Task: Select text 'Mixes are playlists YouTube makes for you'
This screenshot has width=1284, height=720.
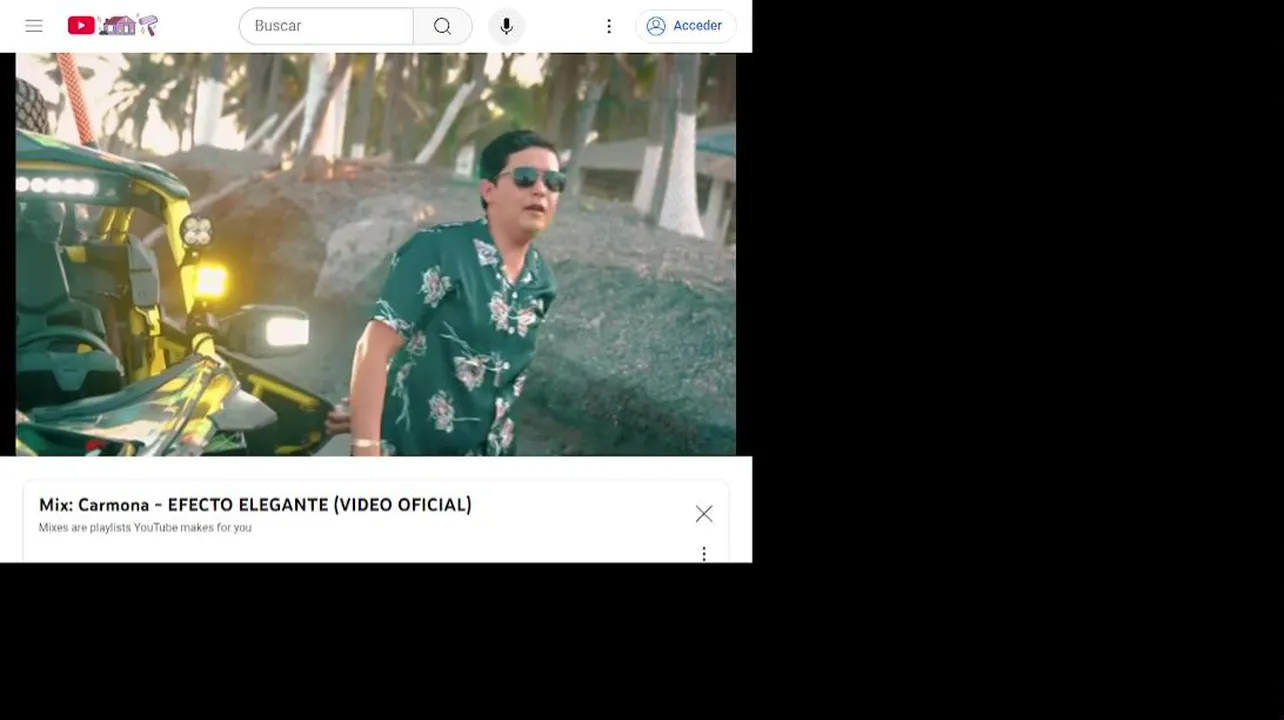Action: 145,528
